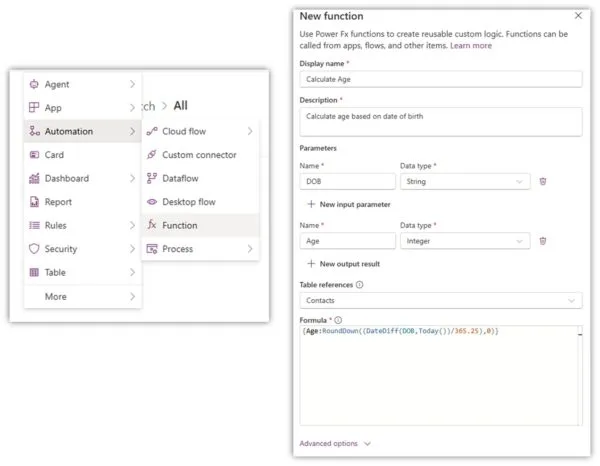Image resolution: width=600 pixels, height=466 pixels.
Task: Choose Card from the menu
Action: click(83, 155)
